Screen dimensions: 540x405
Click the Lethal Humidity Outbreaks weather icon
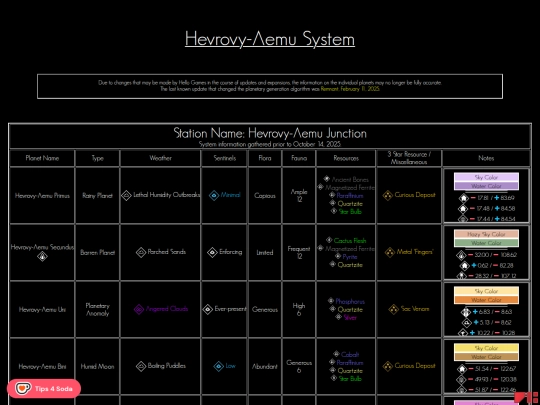click(x=126, y=195)
